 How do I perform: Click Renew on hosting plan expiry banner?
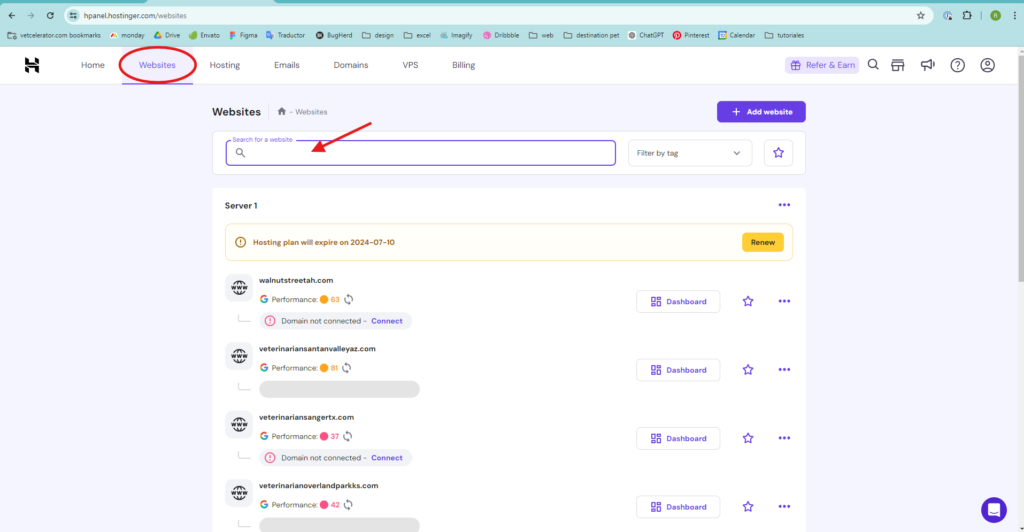pyautogui.click(x=762, y=242)
